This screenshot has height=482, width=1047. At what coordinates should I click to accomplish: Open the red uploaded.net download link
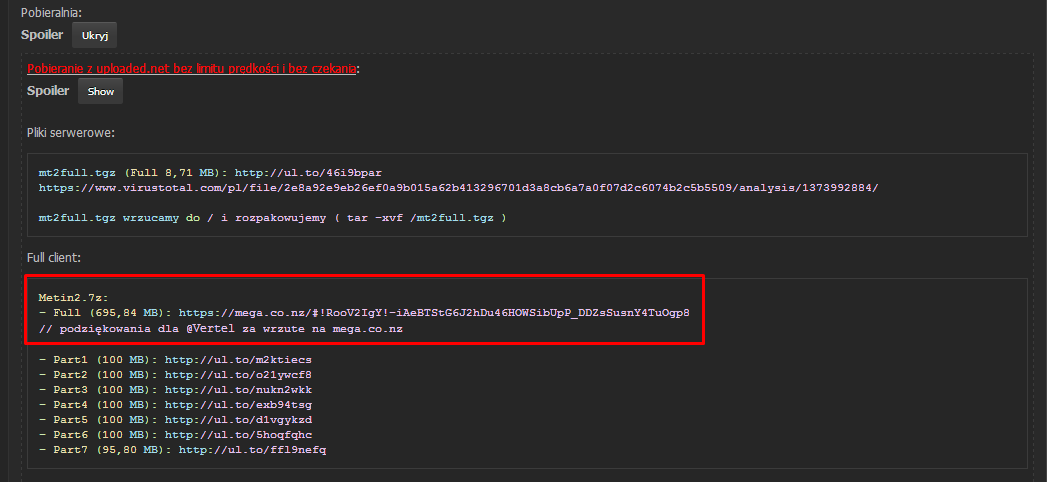(x=191, y=69)
